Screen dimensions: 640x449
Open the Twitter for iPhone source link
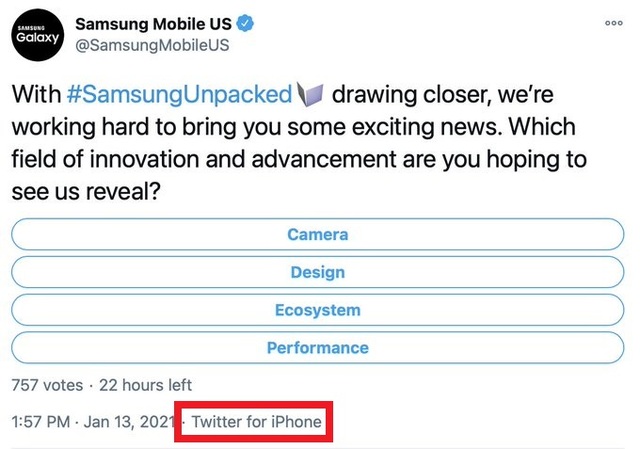point(257,422)
